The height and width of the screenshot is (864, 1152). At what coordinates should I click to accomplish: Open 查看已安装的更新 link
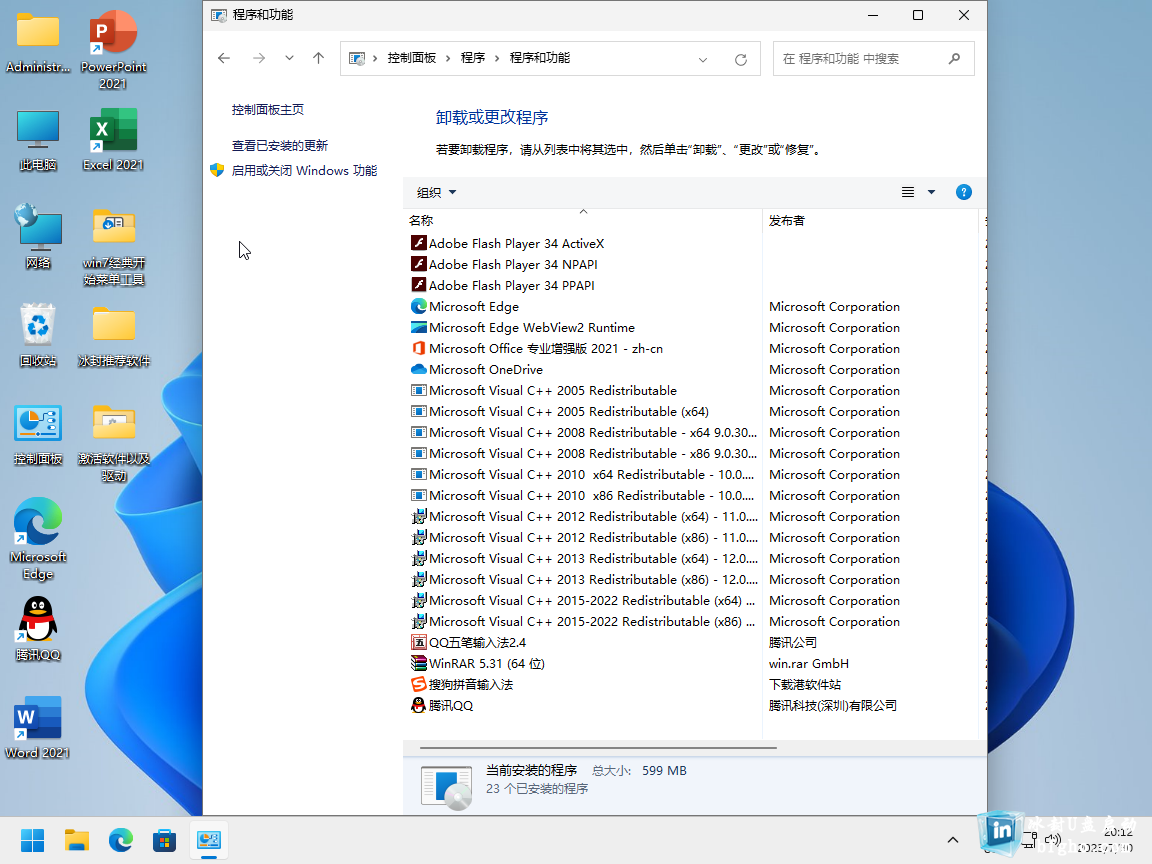(x=280, y=145)
